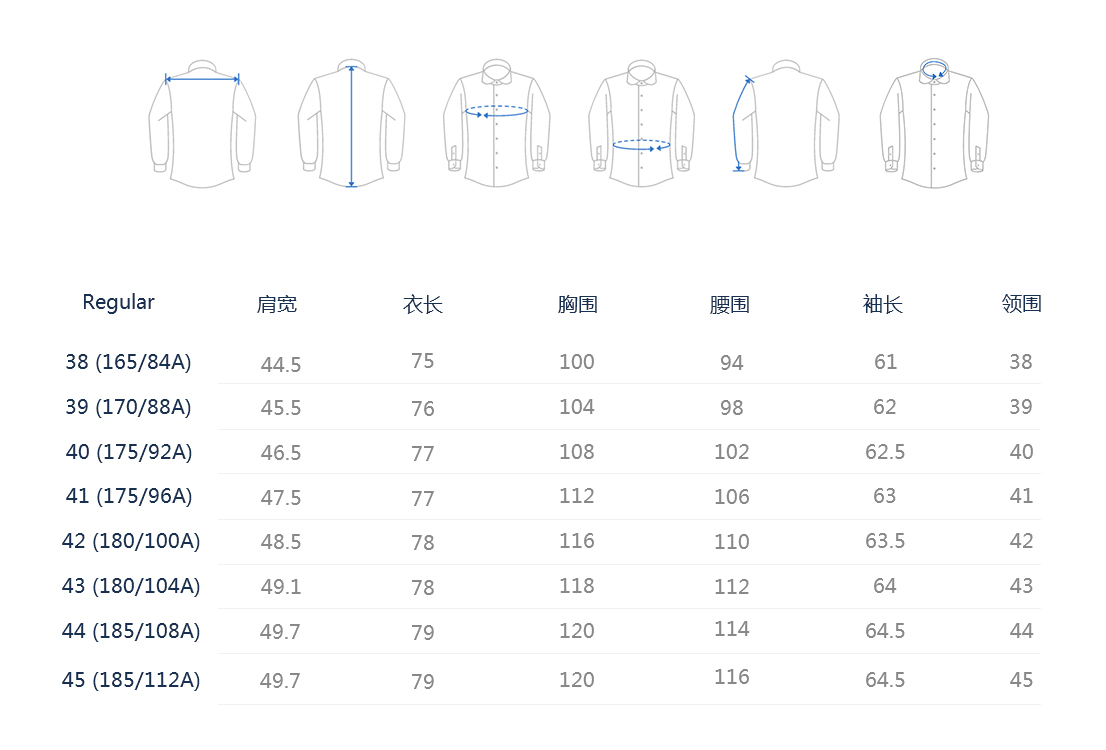Select size row 45 (185/112A)
Image resolution: width=1106 pixels, height=750 pixels.
coord(131,680)
